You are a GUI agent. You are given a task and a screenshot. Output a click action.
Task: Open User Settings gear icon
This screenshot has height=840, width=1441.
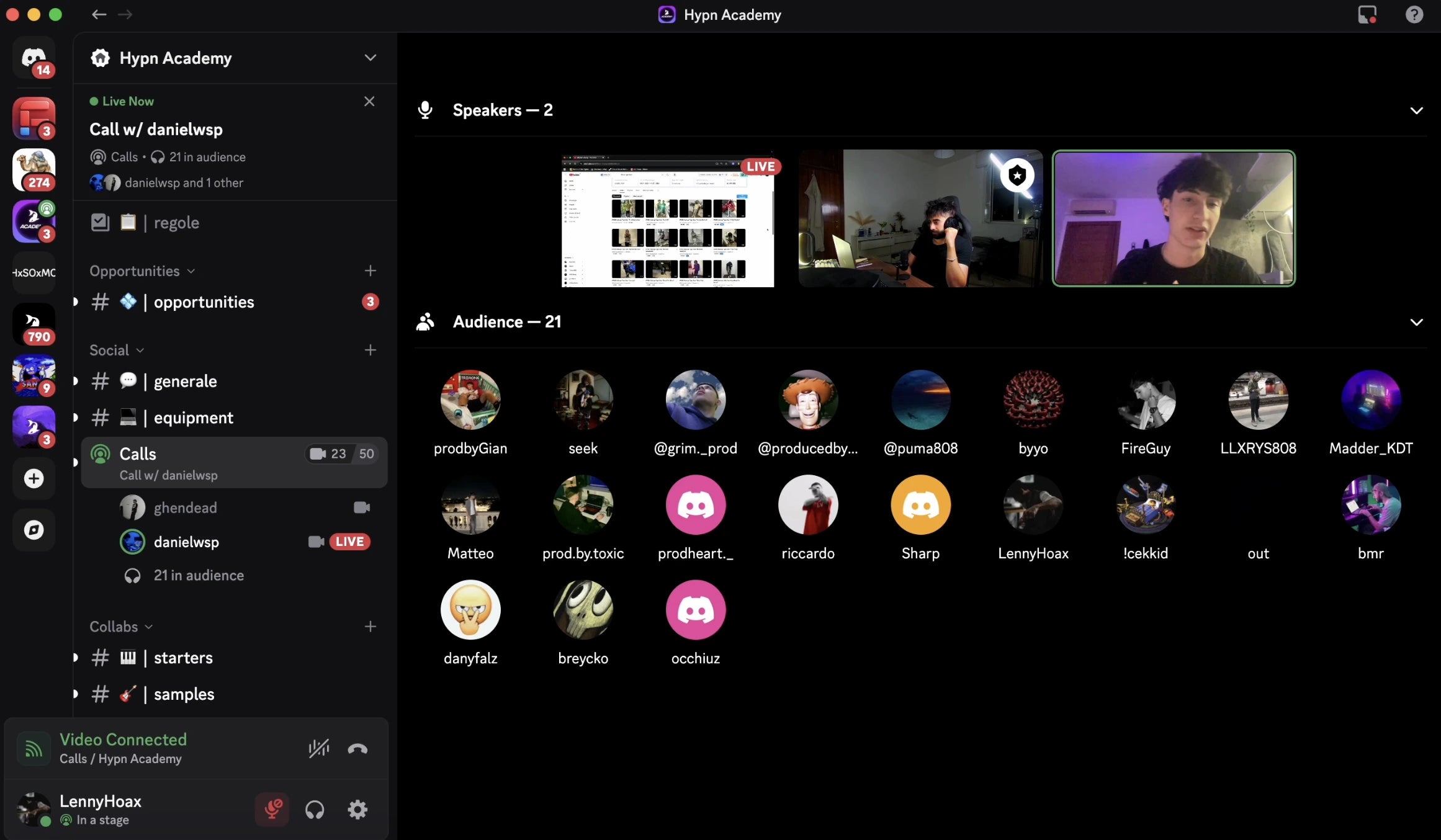[x=357, y=810]
